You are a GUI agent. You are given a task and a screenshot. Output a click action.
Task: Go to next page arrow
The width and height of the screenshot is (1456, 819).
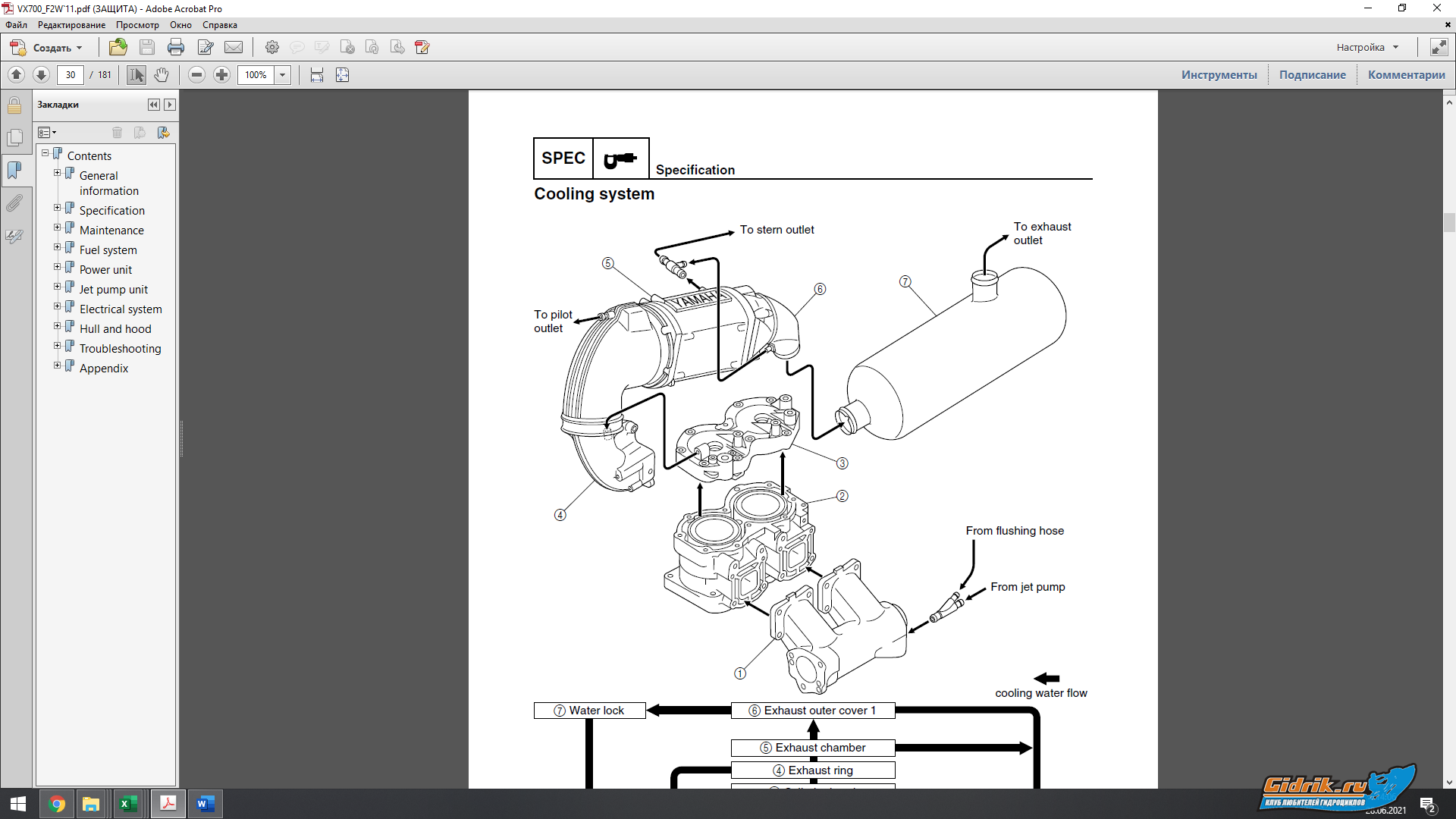pos(42,75)
